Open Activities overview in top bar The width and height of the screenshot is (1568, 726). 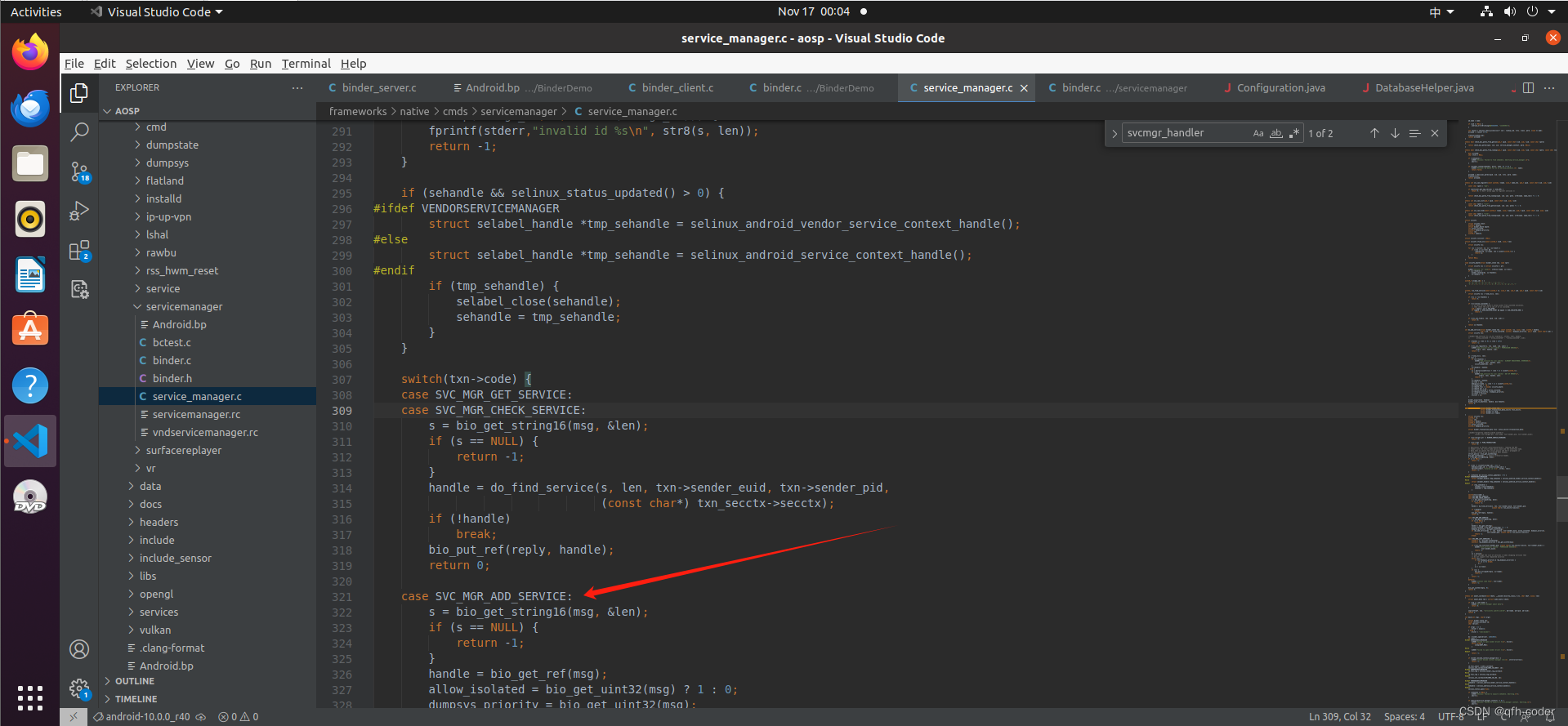pos(36,11)
